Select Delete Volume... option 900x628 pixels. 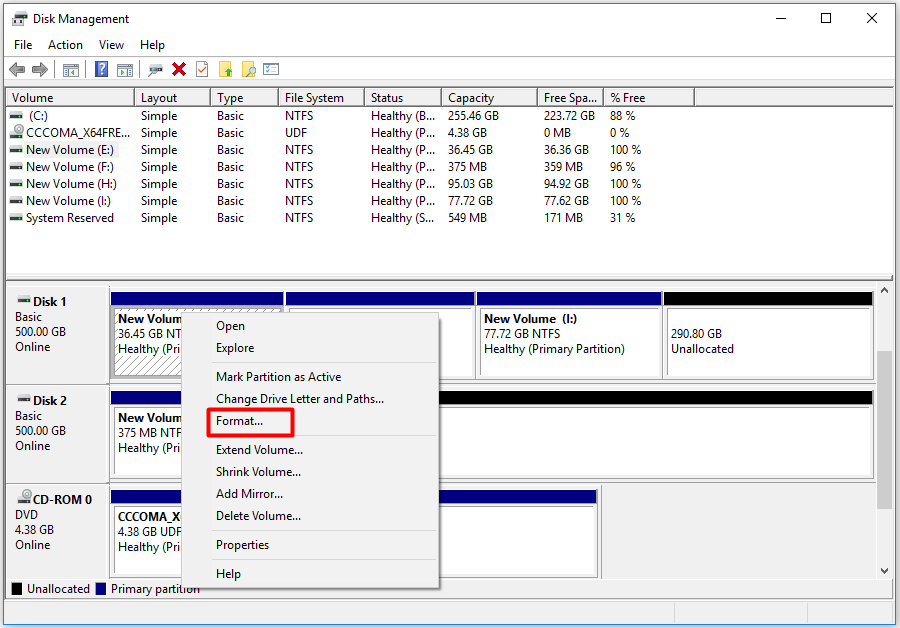point(311,515)
